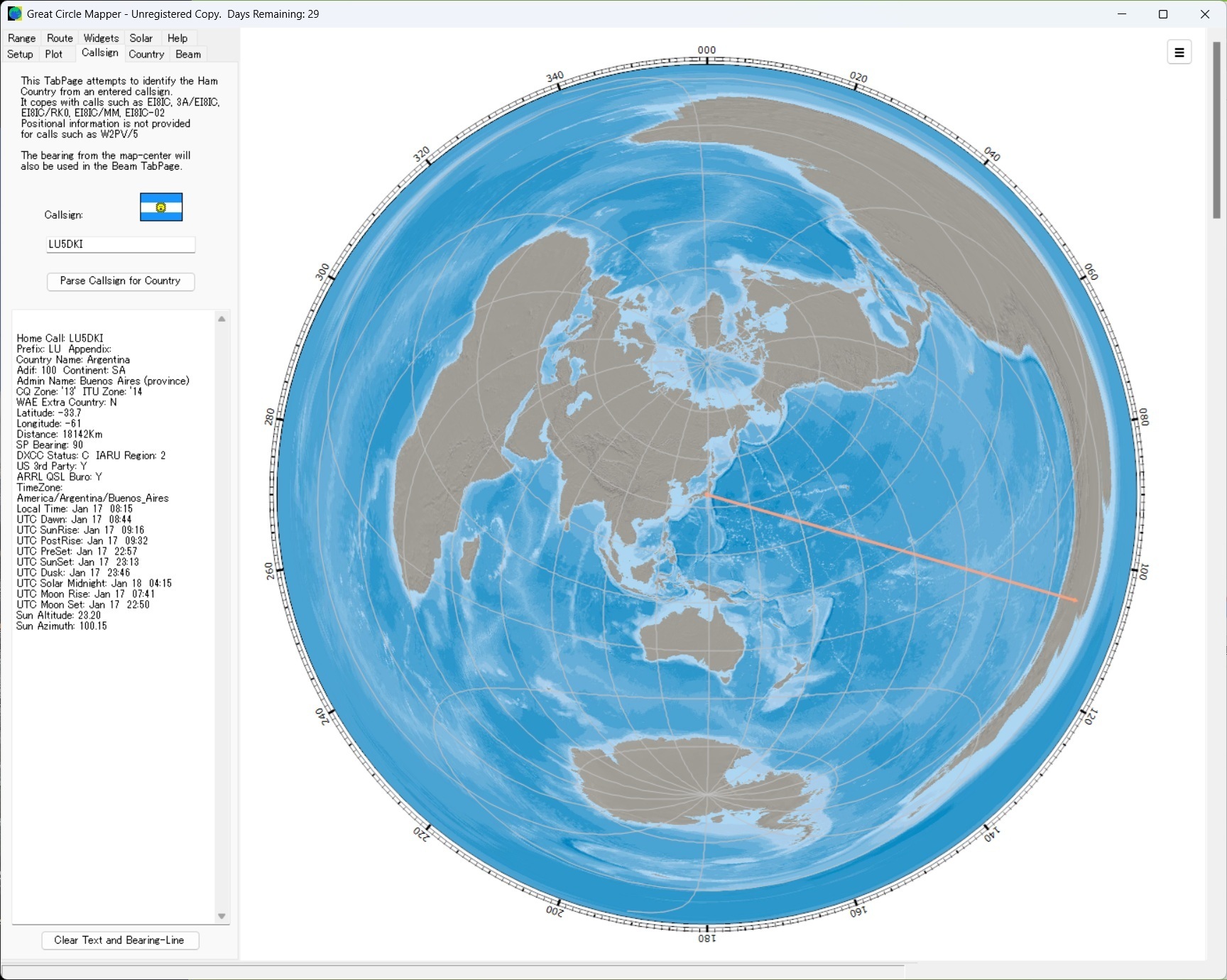Open the hamburger menu on the map

coord(1179,52)
